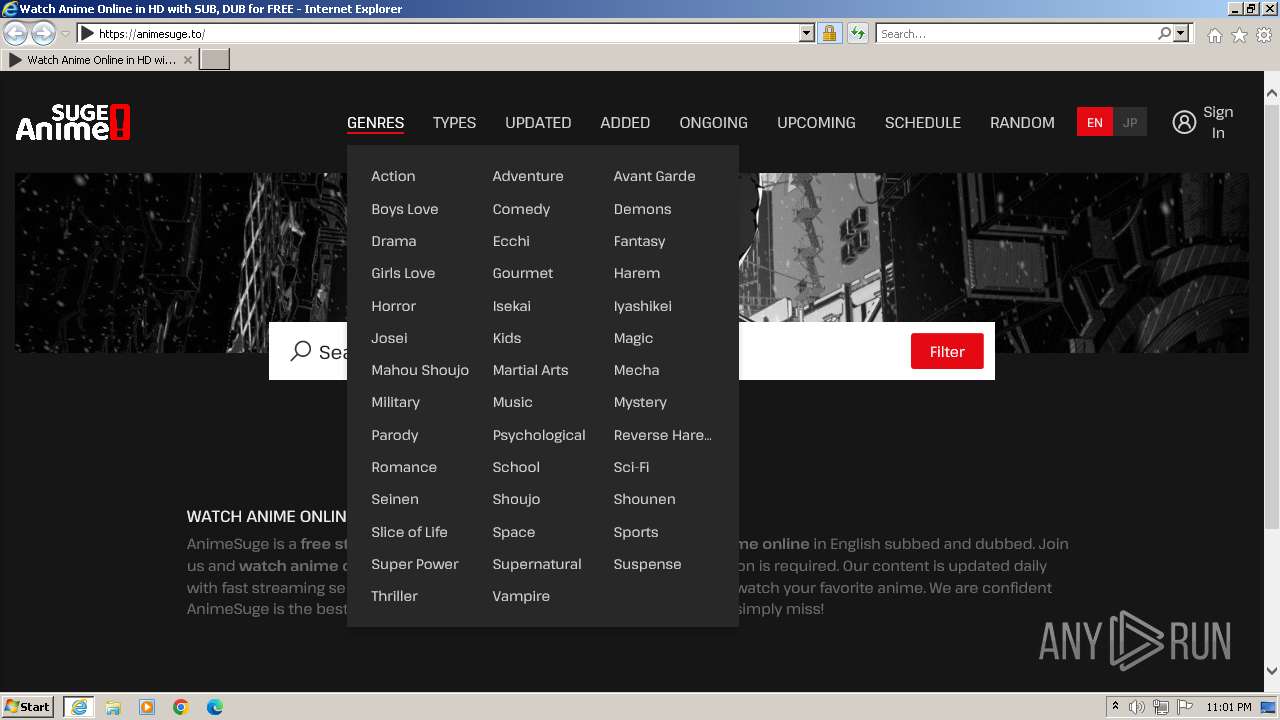The height and width of the screenshot is (720, 1280).
Task: Click the Action Center flag icon
Action: click(1185, 707)
